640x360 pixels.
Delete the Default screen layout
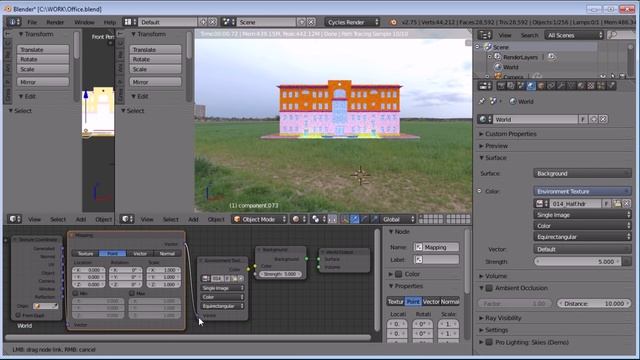pyautogui.click(x=212, y=22)
